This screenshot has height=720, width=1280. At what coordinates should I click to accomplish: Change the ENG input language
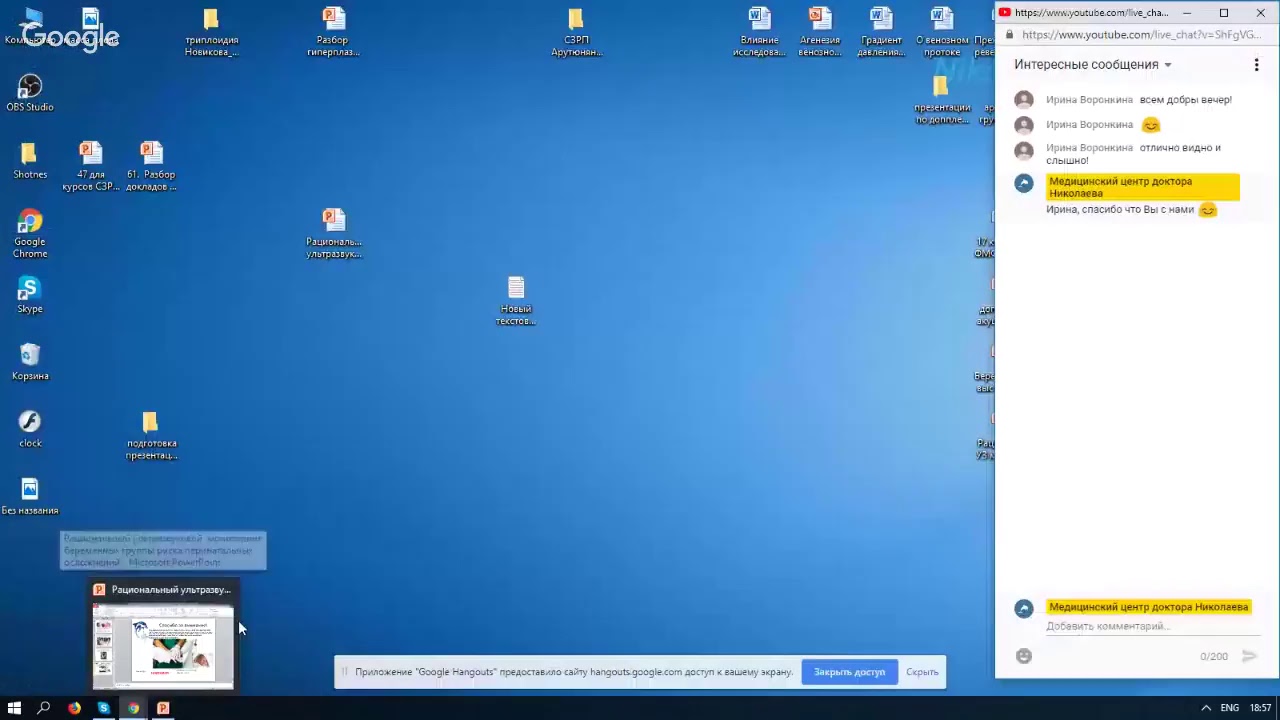(1229, 708)
